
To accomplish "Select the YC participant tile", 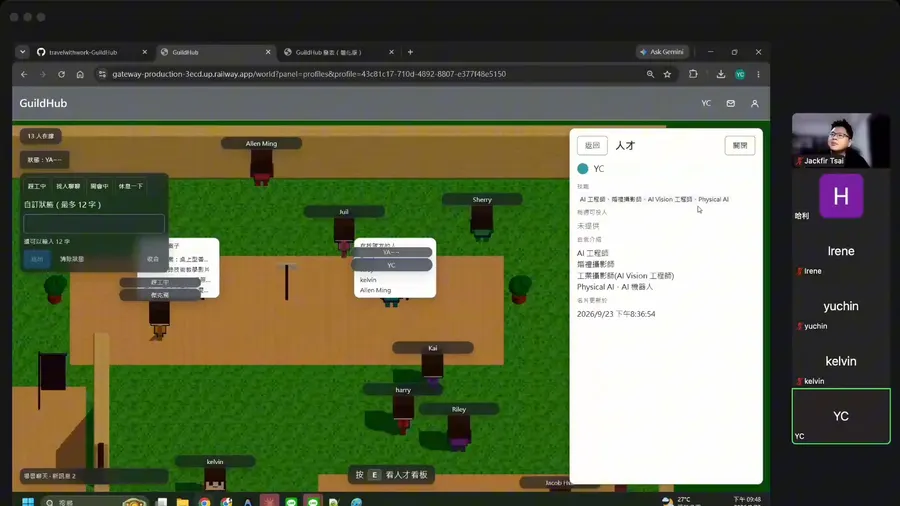I will (841, 416).
